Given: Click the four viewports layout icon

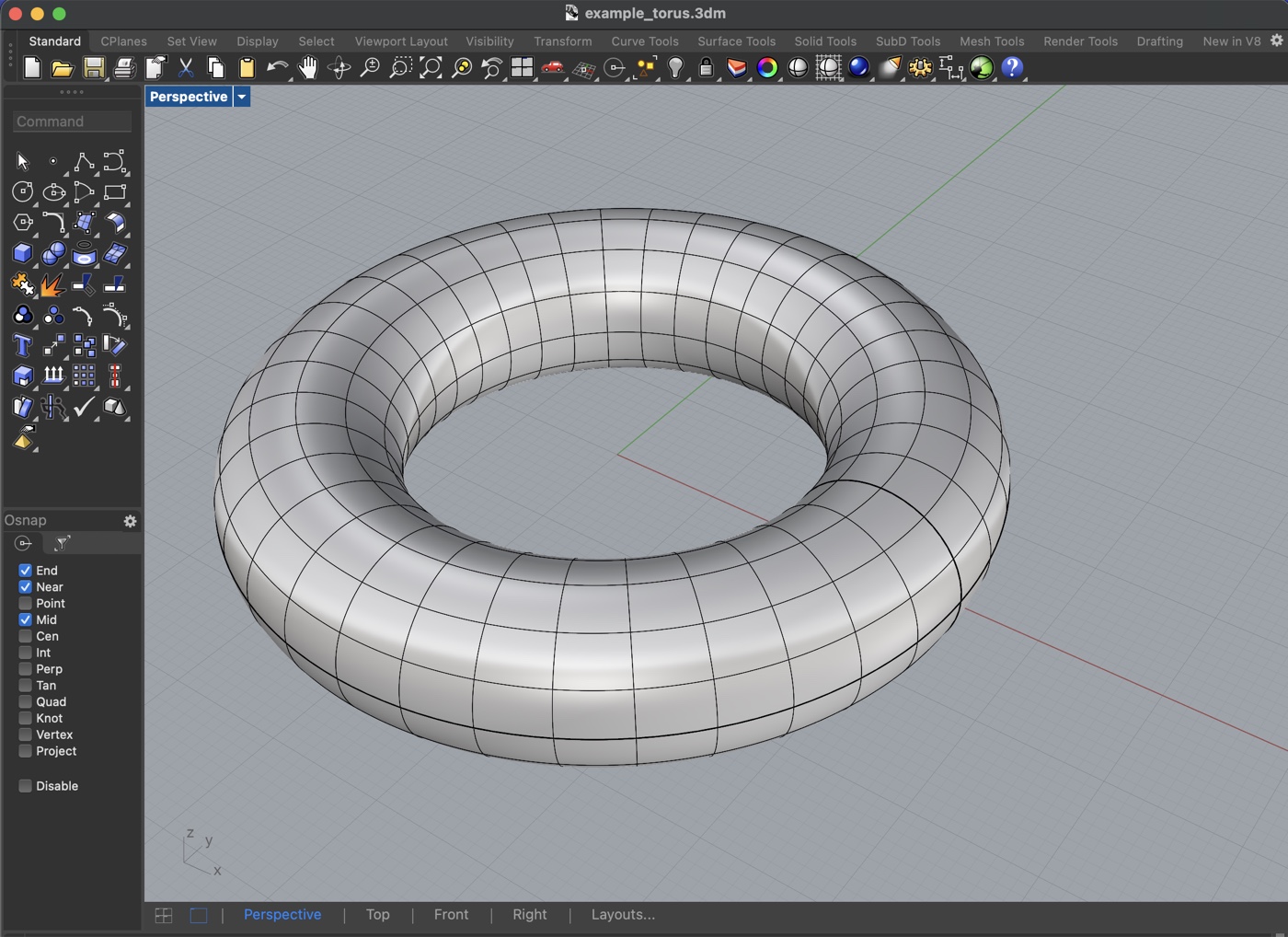Looking at the screenshot, I should (x=522, y=67).
